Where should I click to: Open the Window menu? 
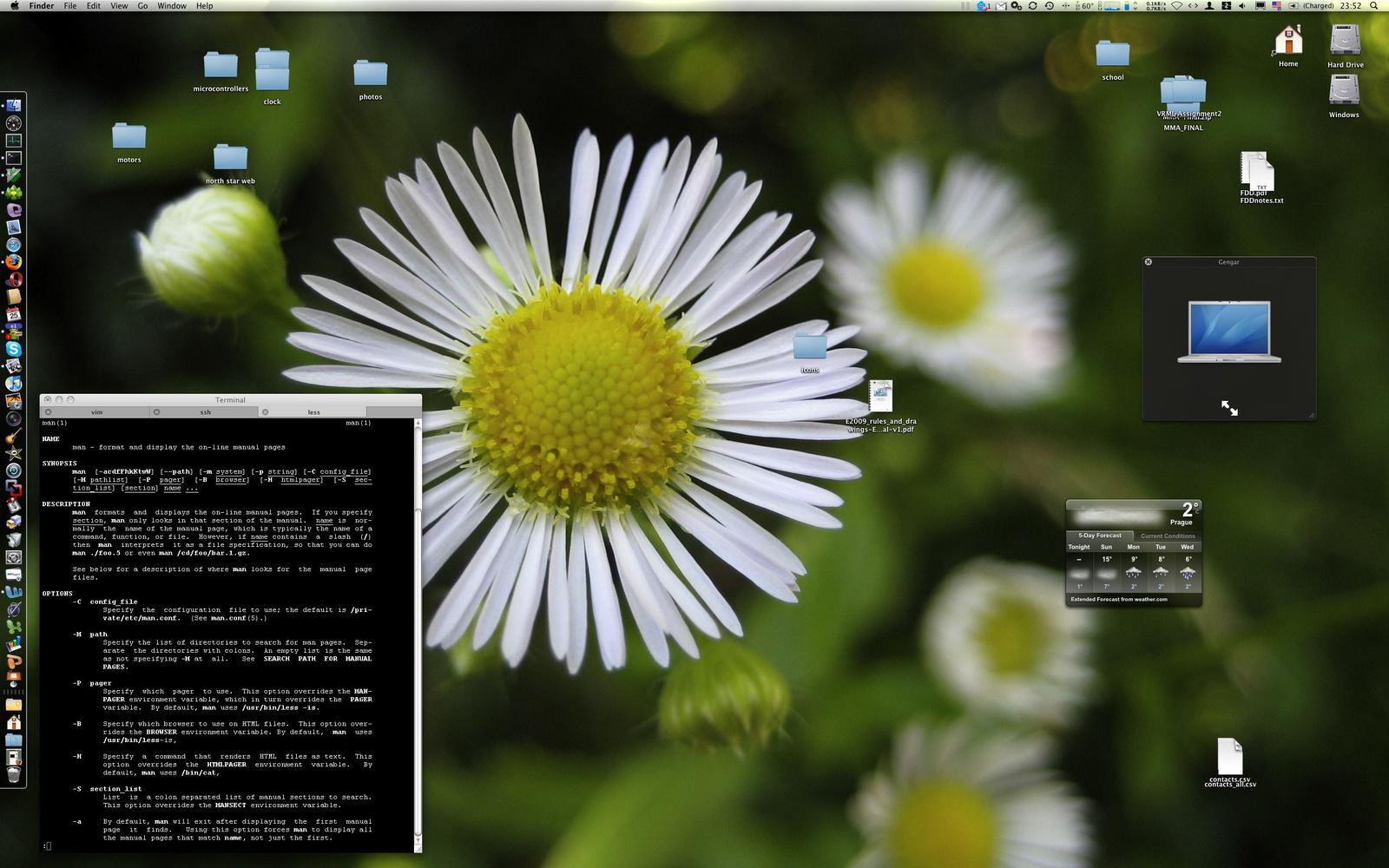(x=172, y=6)
